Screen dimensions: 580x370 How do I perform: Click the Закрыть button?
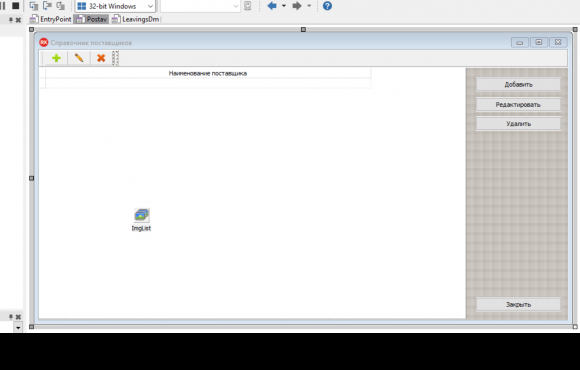(518, 305)
